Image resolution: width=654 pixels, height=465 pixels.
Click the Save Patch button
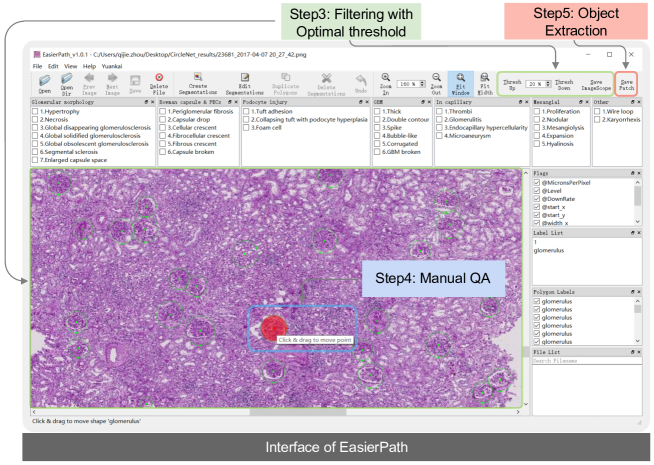627,84
